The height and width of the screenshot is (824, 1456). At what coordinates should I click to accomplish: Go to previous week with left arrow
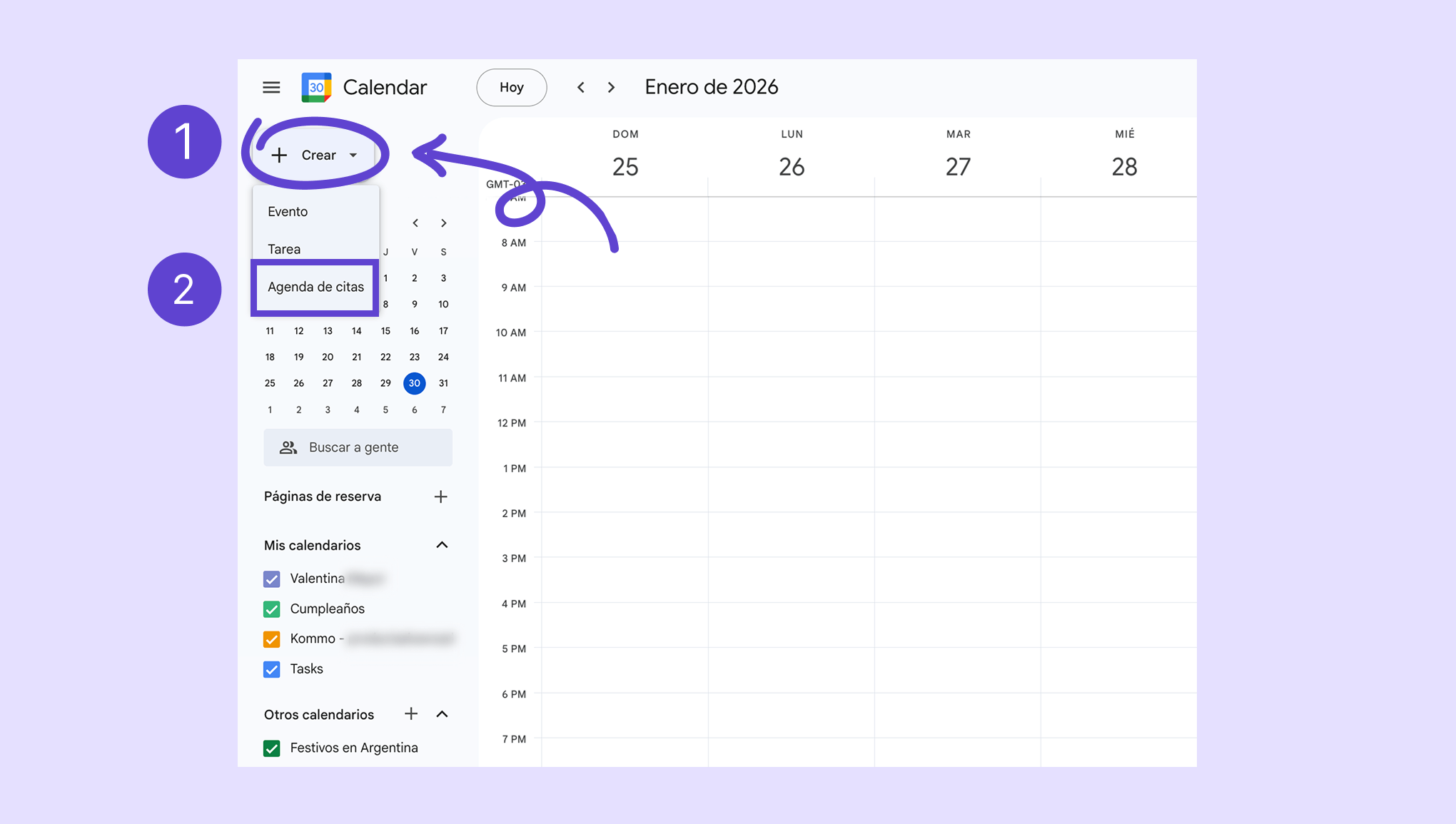coord(581,87)
